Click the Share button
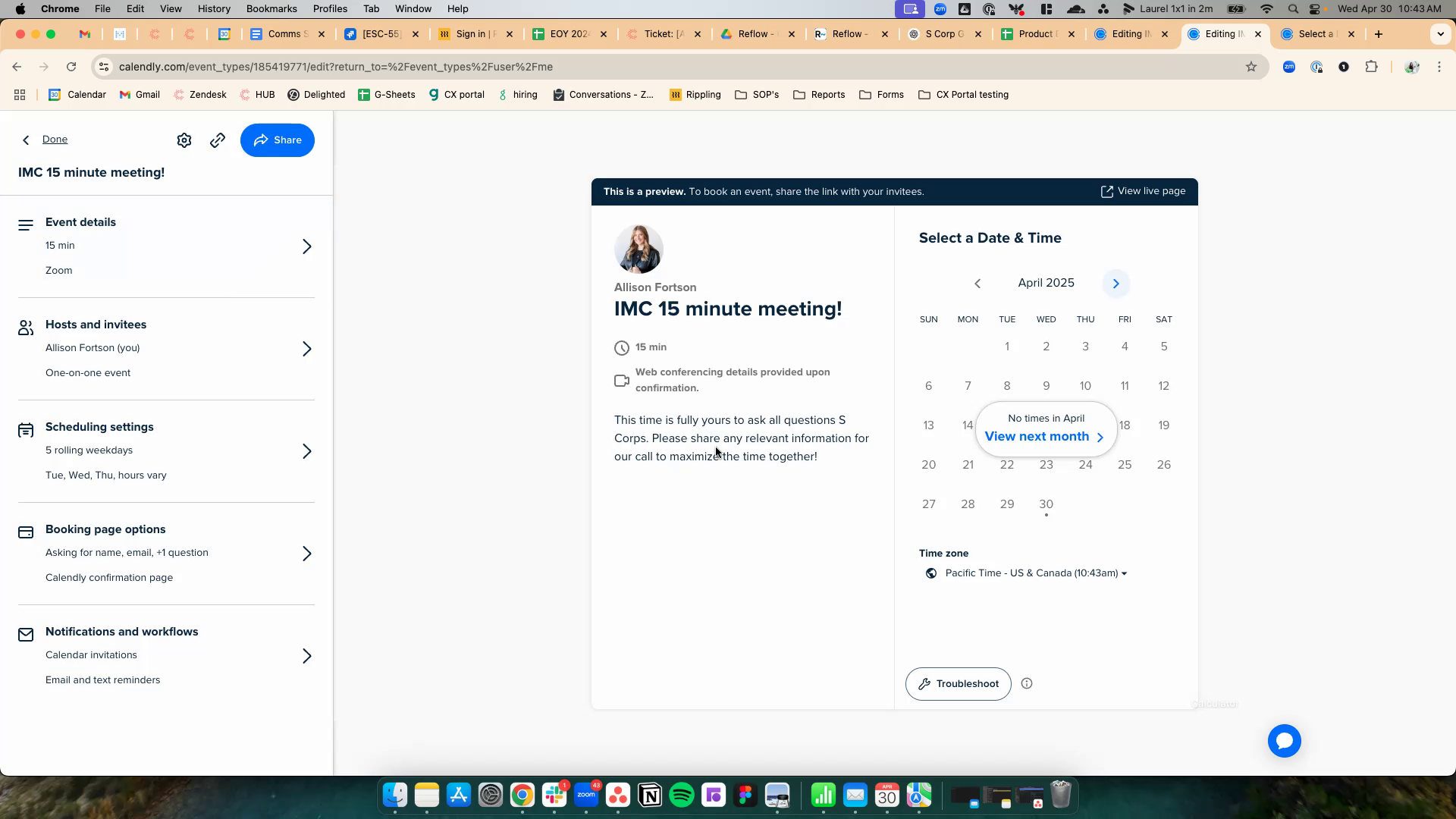 (x=278, y=140)
